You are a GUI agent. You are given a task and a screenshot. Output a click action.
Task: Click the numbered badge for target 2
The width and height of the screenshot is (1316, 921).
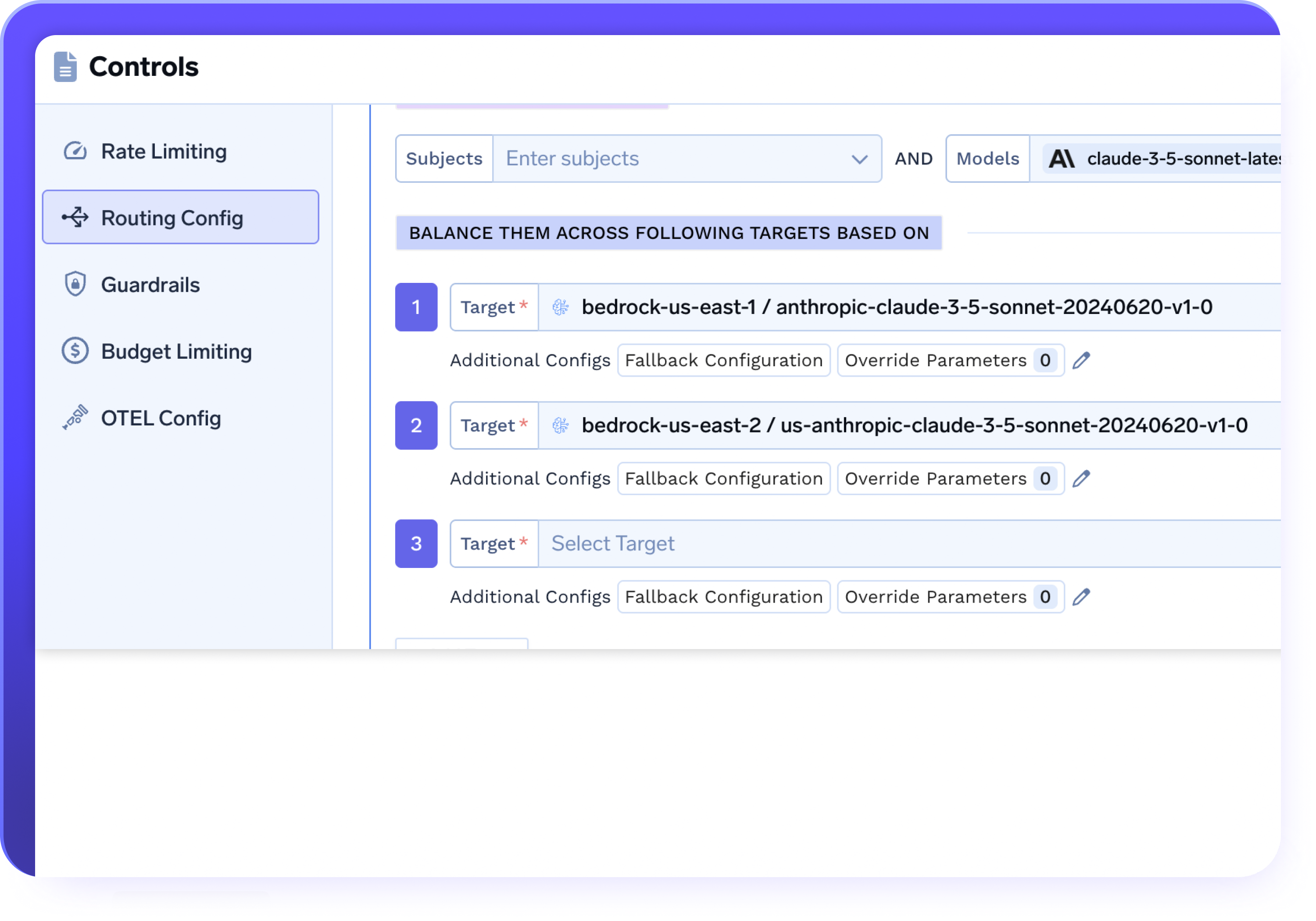tap(416, 425)
